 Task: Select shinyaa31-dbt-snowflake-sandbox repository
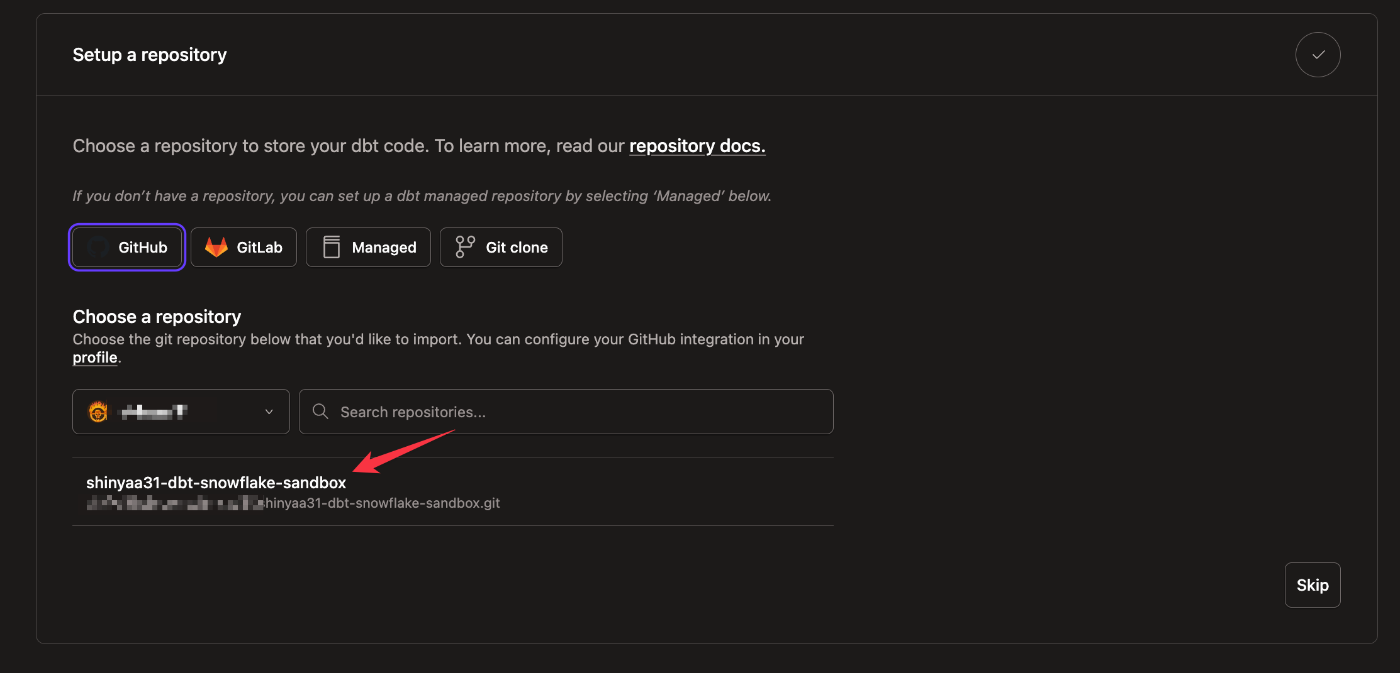click(x=452, y=492)
